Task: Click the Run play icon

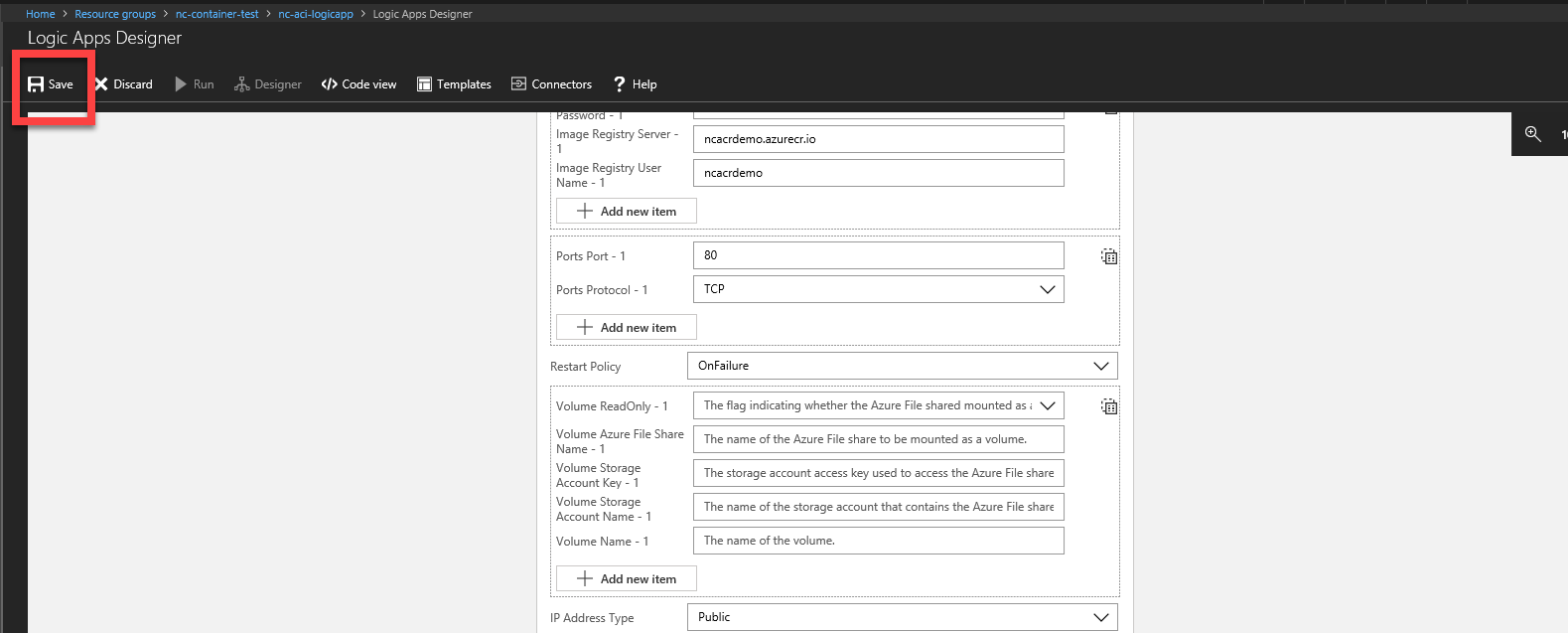Action: coord(181,84)
